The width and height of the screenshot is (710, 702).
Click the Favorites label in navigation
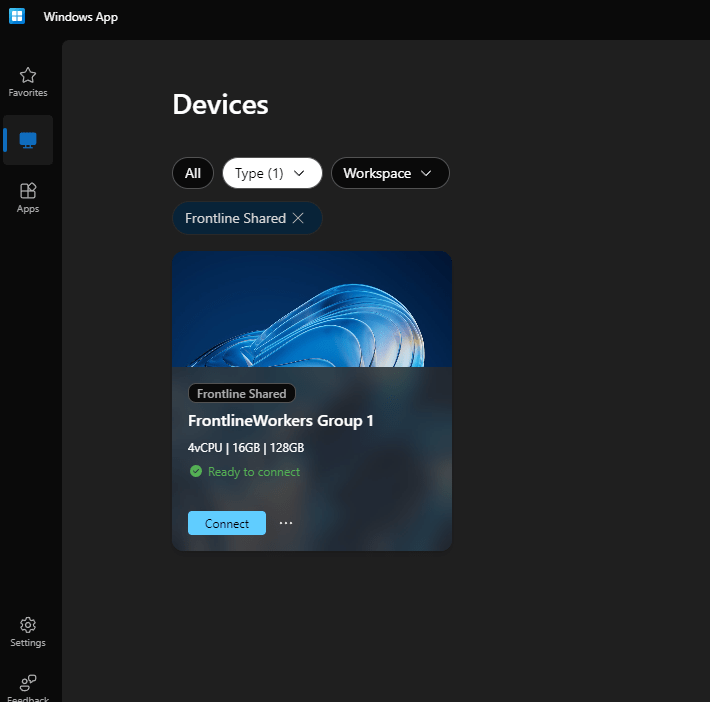(x=28, y=93)
